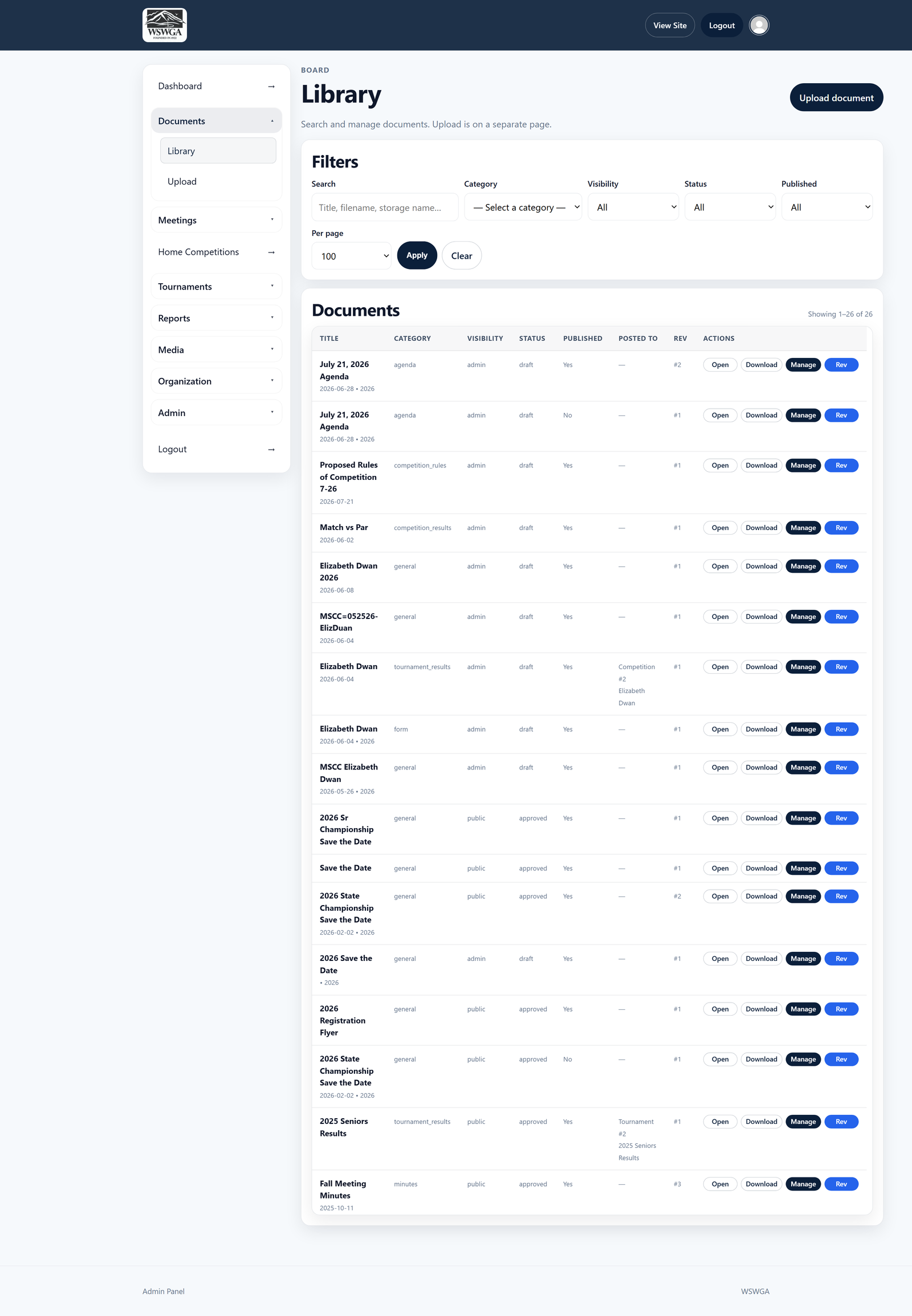Image resolution: width=912 pixels, height=1316 pixels.
Task: Download the Fall Meeting Minutes document
Action: [x=761, y=1184]
